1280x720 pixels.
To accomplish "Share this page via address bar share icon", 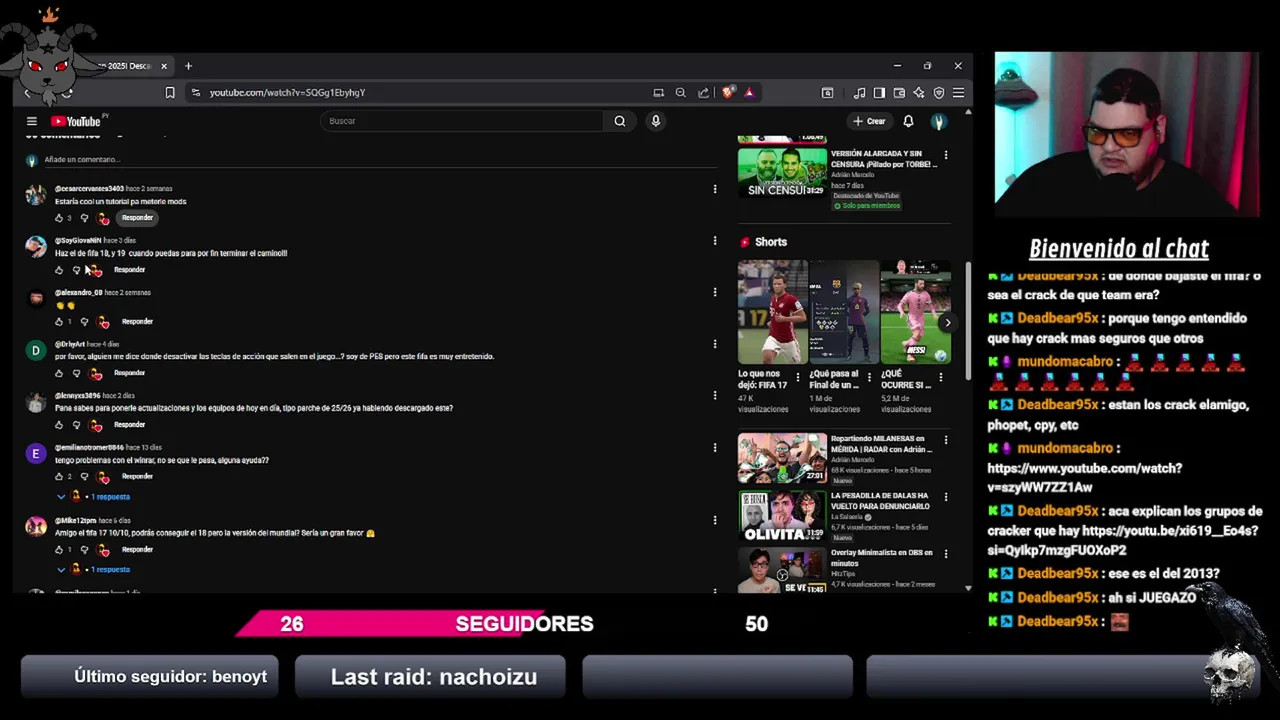I will coord(703,92).
